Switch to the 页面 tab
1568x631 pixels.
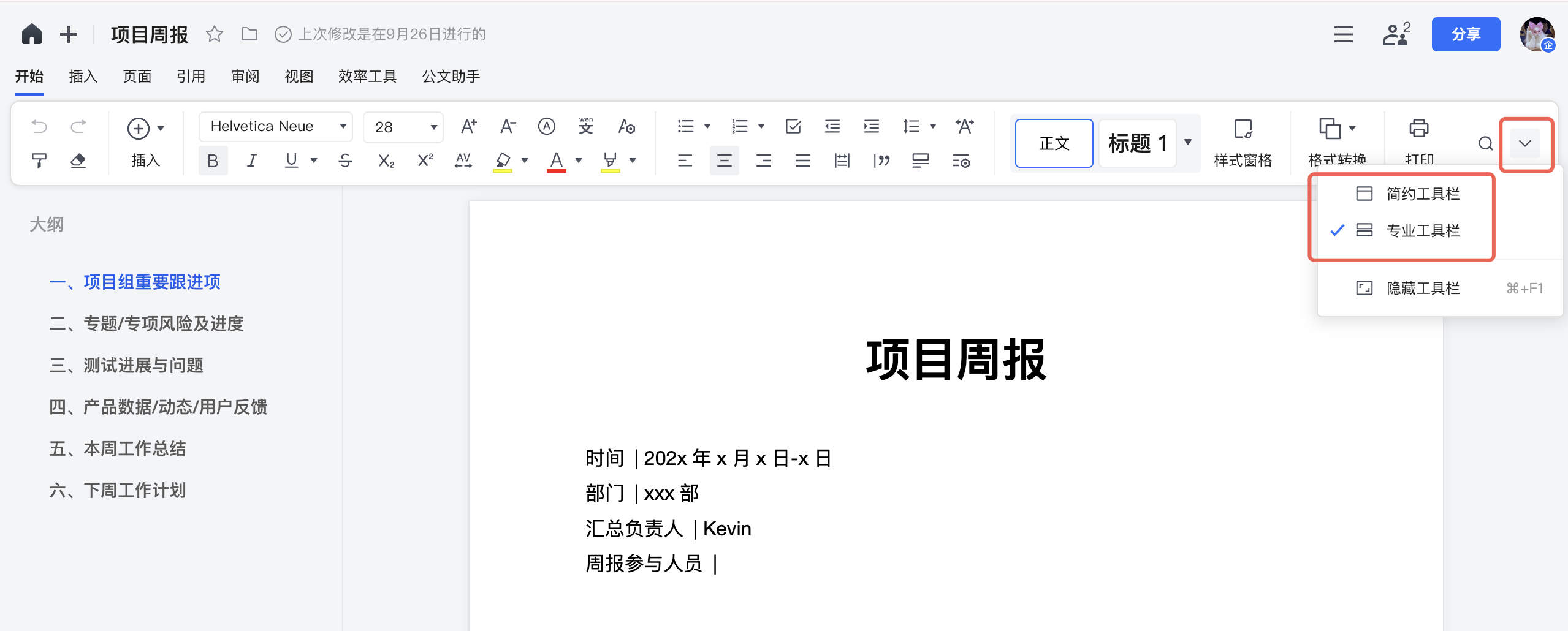tap(137, 77)
